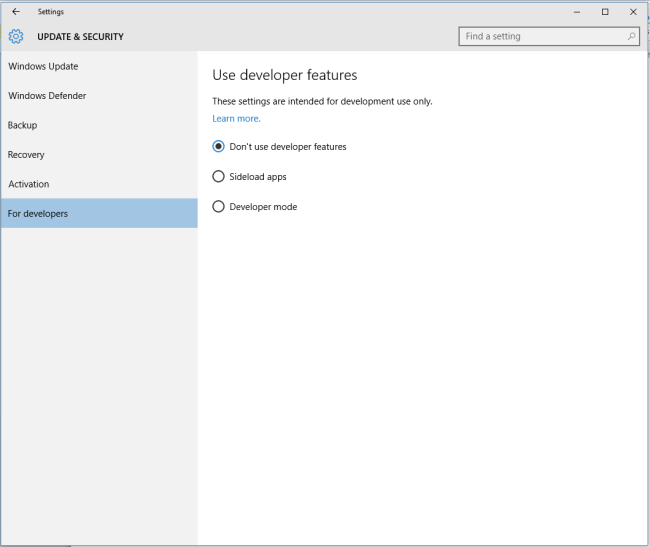
Task: Go to Windows Defender settings
Action: click(x=47, y=96)
